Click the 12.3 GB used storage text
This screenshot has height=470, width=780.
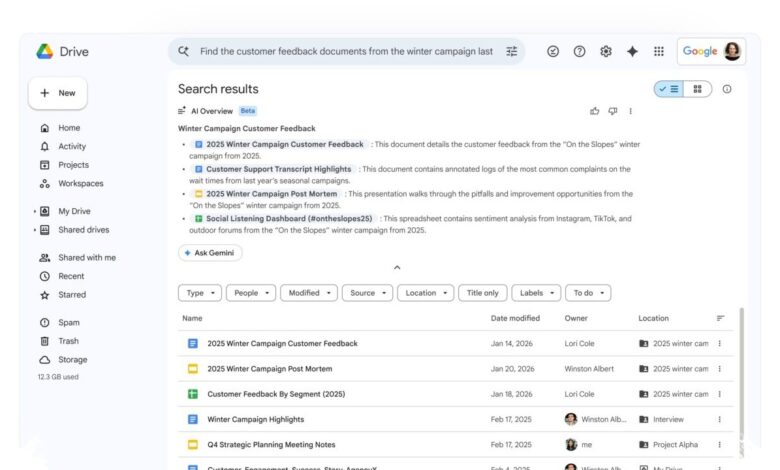58,377
